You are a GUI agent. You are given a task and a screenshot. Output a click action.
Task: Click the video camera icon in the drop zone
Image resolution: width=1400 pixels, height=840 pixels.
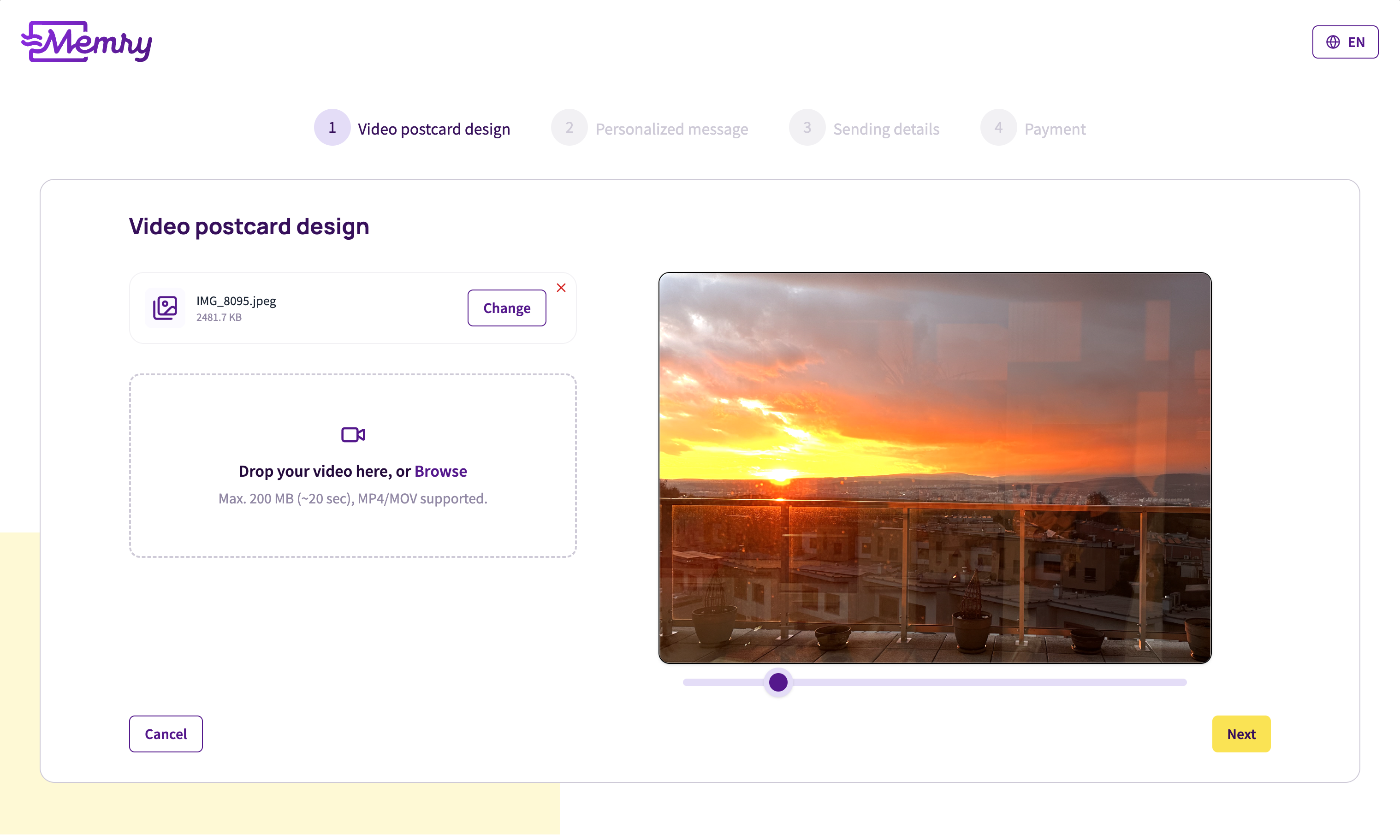pyautogui.click(x=353, y=434)
